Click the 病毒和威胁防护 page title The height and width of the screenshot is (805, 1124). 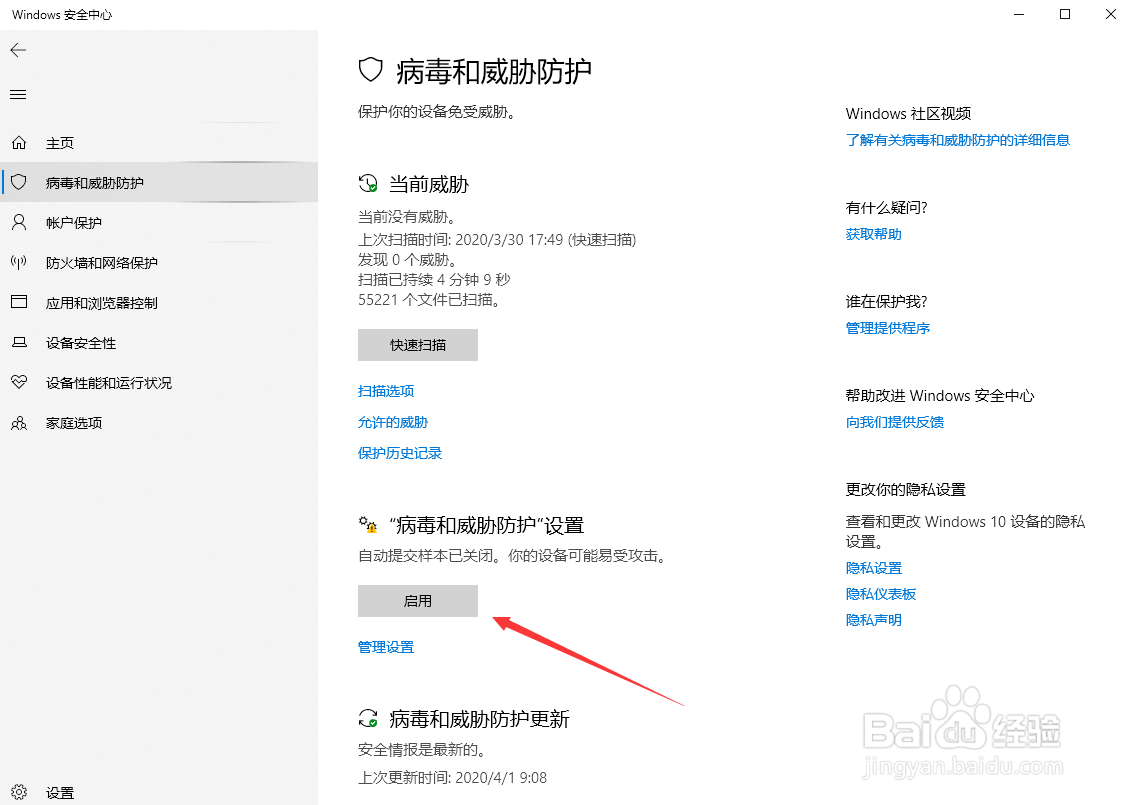click(x=494, y=71)
